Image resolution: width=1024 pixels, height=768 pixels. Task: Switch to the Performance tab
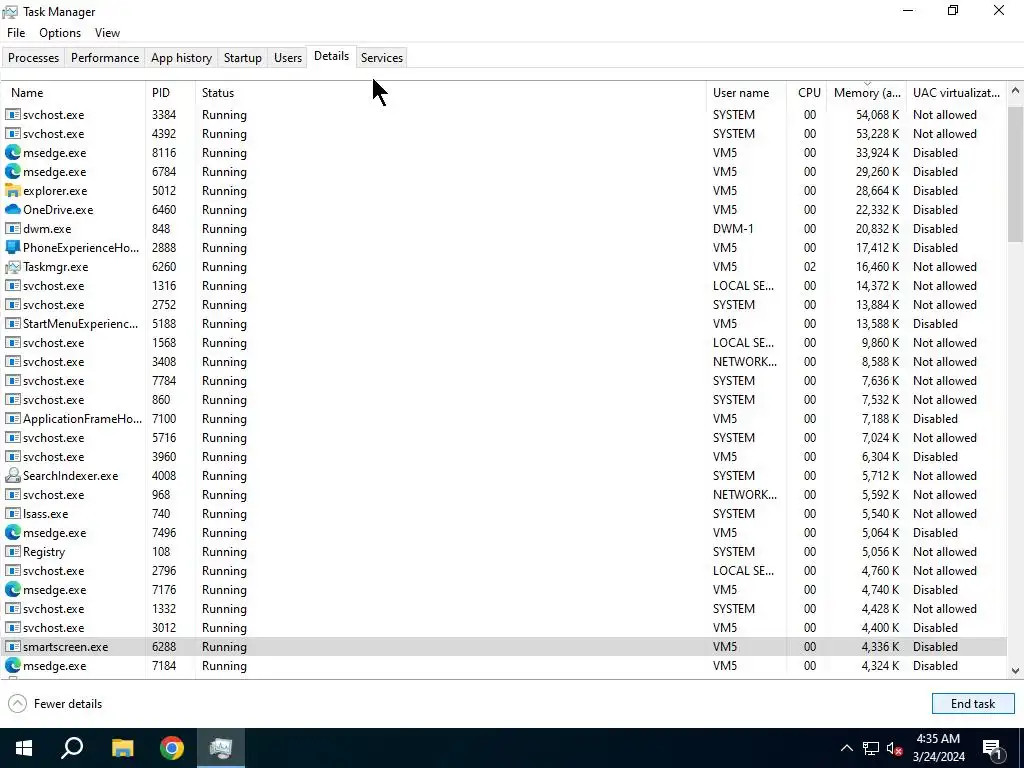click(x=105, y=57)
